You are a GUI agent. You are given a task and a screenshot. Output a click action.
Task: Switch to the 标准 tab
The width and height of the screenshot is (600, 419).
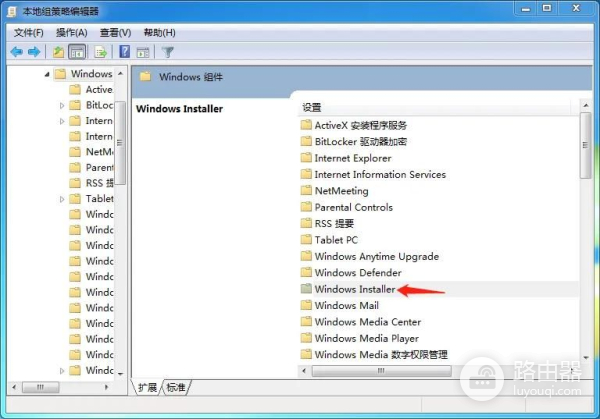[x=176, y=387]
